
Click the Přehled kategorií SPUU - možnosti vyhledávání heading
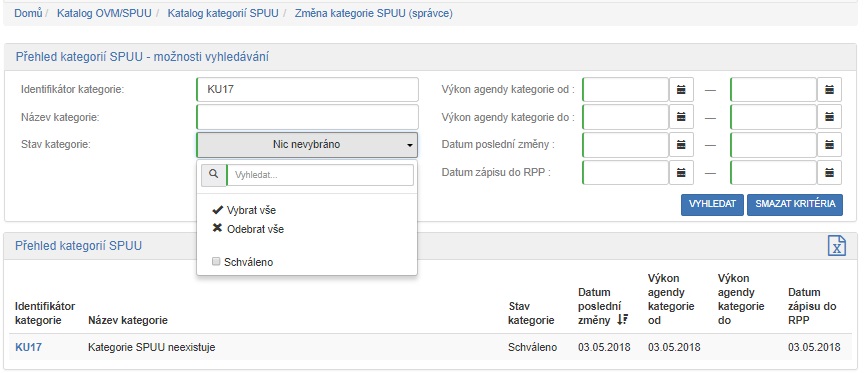pos(142,56)
